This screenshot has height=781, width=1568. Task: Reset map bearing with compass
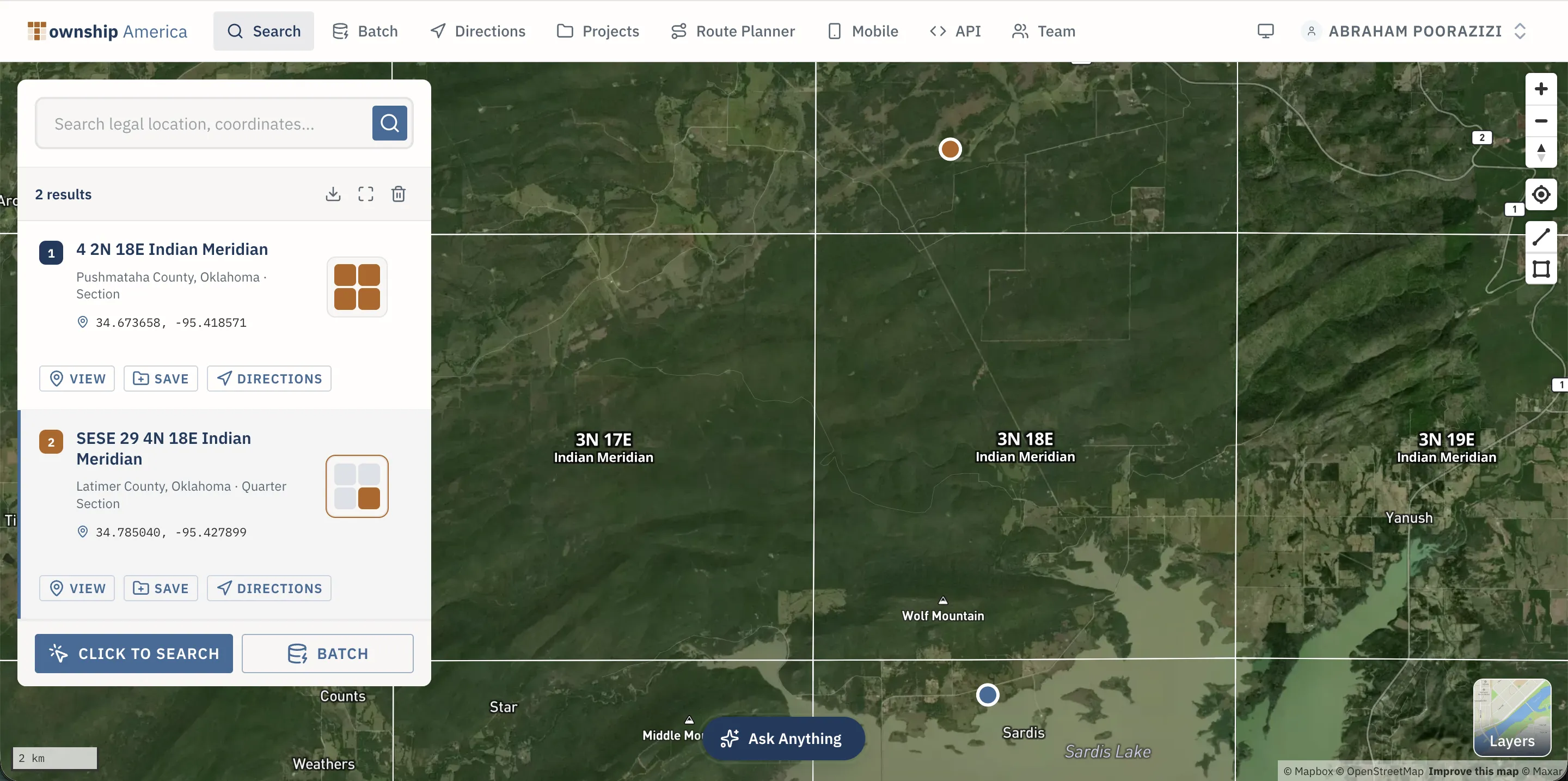(x=1541, y=152)
